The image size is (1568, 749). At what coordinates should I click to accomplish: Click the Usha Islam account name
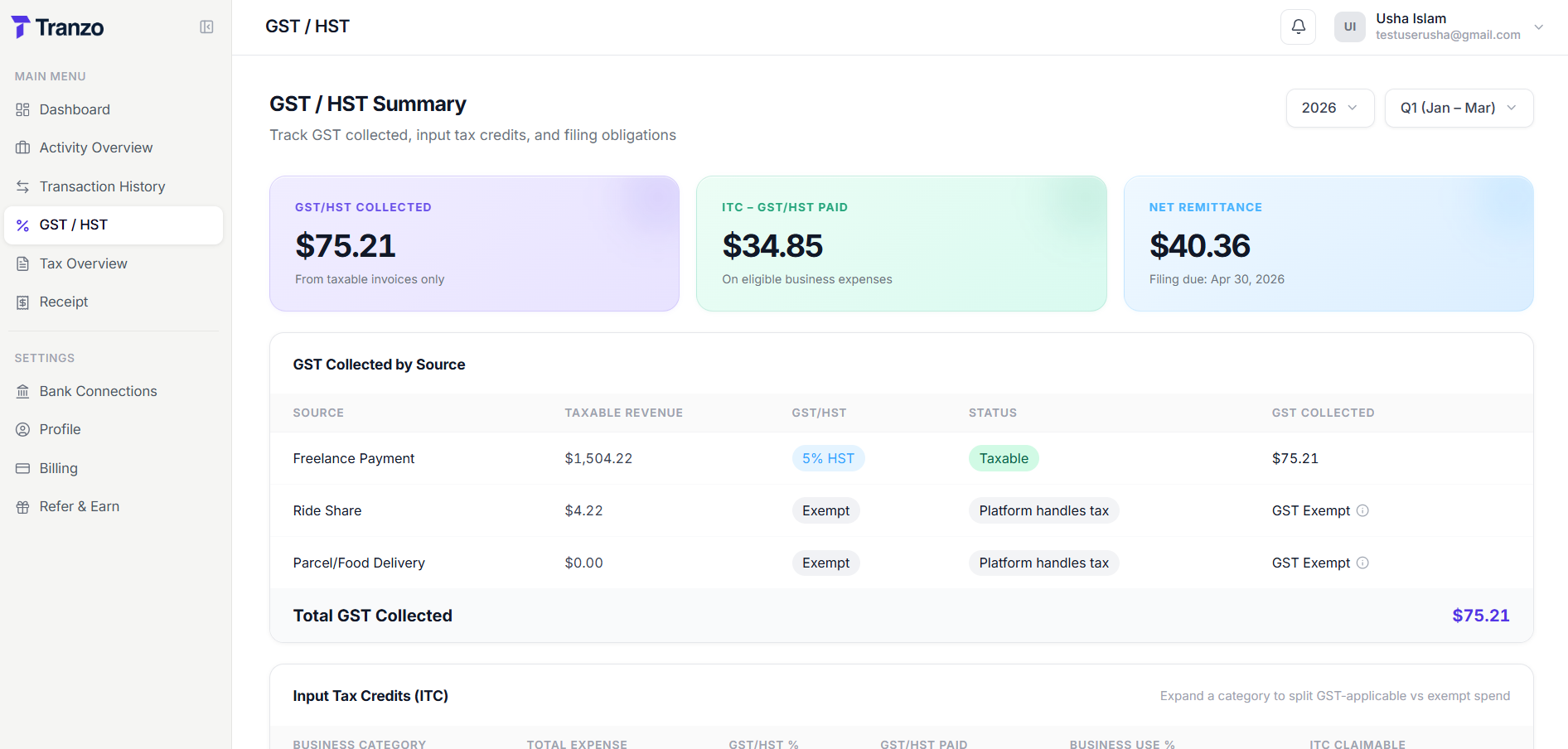[x=1411, y=18]
